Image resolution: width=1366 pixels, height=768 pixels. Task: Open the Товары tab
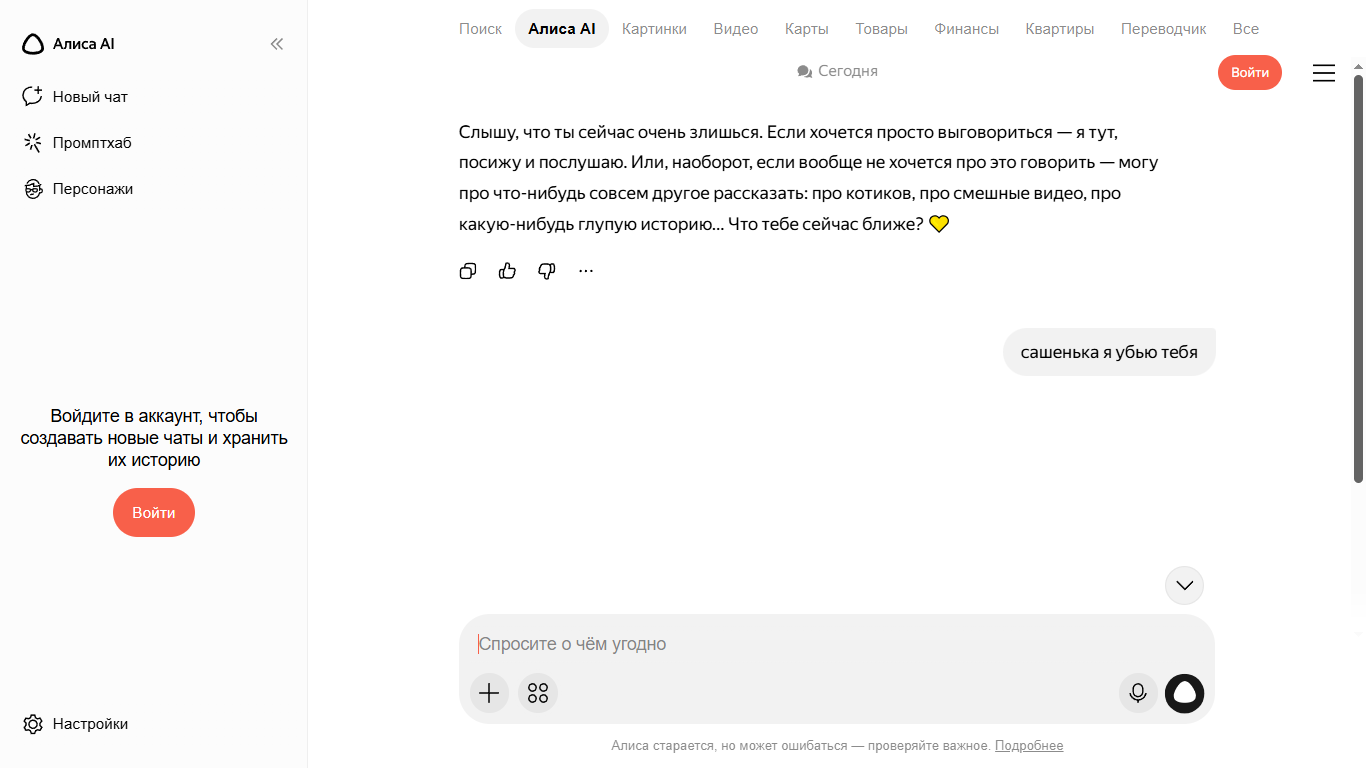pos(881,29)
